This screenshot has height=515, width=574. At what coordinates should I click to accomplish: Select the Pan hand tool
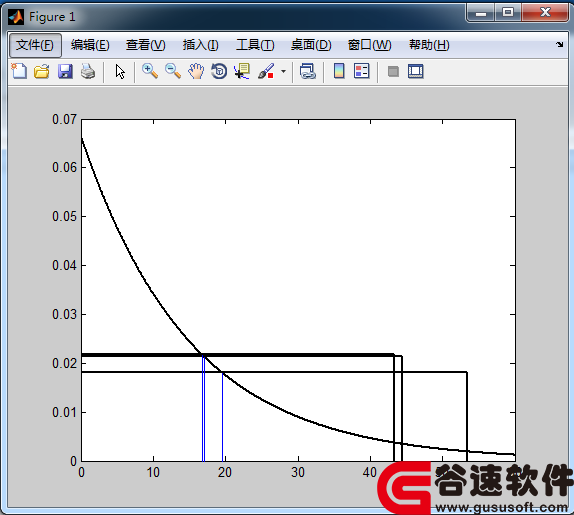pos(196,71)
